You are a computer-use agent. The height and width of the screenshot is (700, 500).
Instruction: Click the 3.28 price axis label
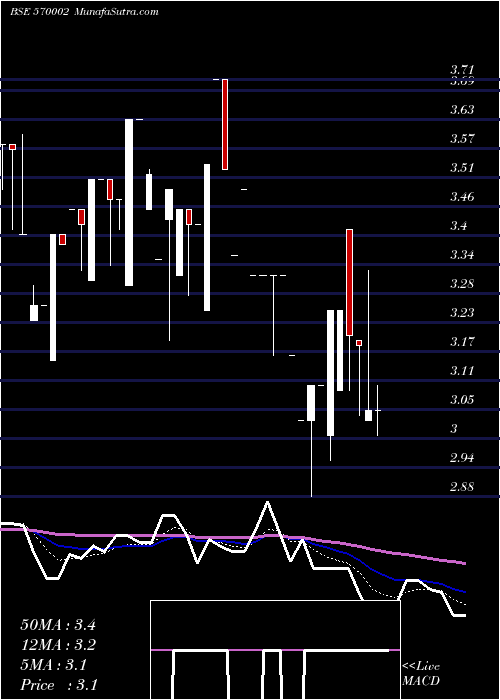[462, 283]
